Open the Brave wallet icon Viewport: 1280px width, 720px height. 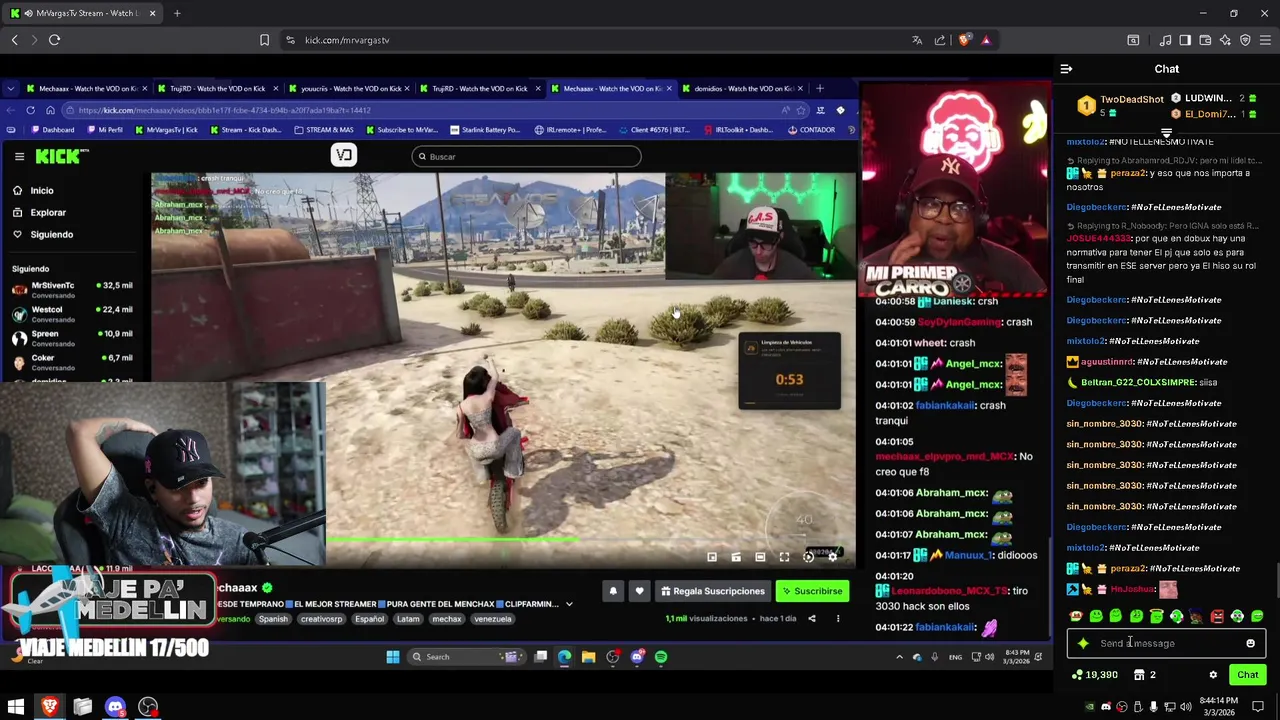1205,40
